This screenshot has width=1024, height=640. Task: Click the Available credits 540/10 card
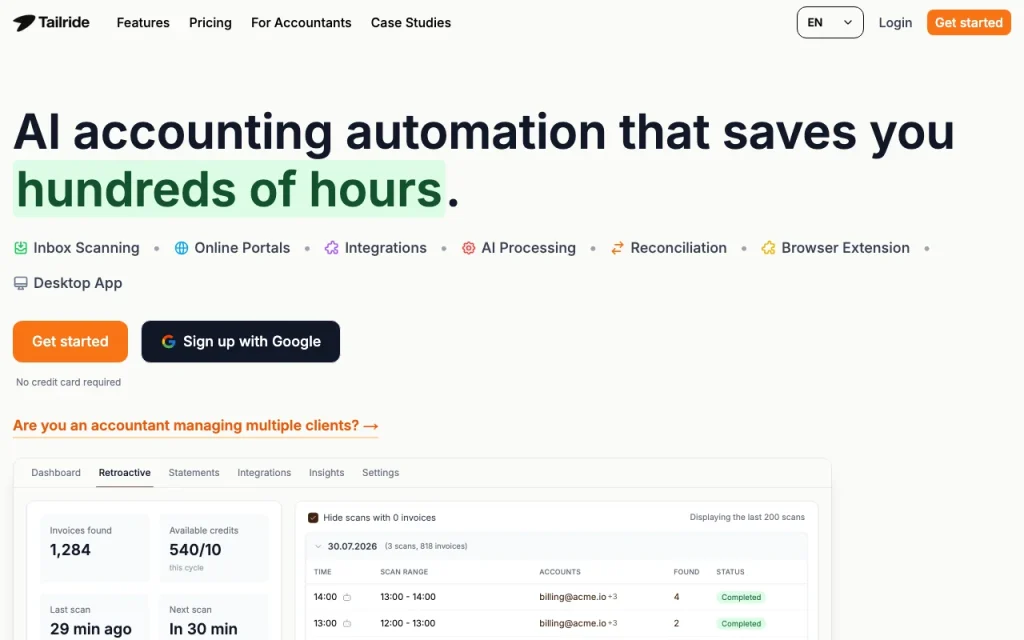point(214,547)
